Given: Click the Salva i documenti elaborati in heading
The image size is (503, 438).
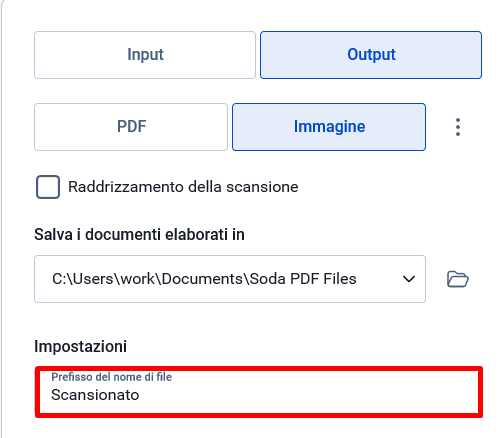Looking at the screenshot, I should pyautogui.click(x=139, y=234).
